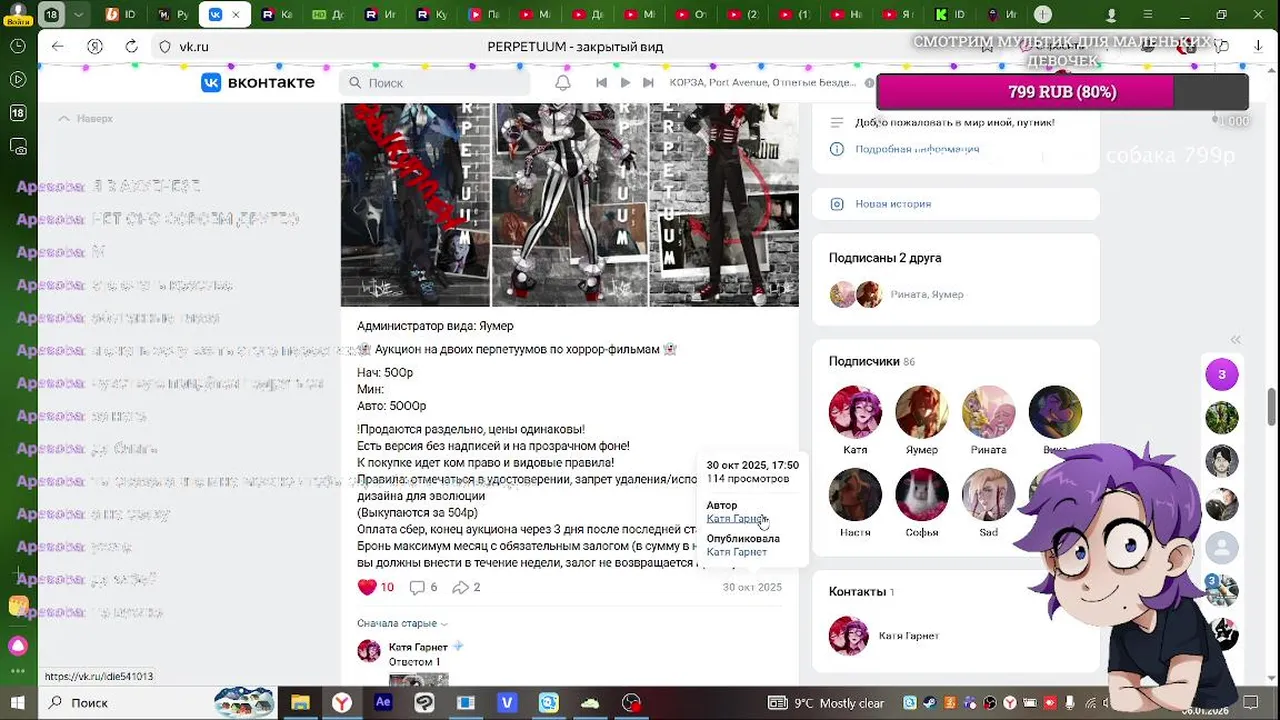1280x720 pixels.
Task: Skip to next music track
Action: 648,83
